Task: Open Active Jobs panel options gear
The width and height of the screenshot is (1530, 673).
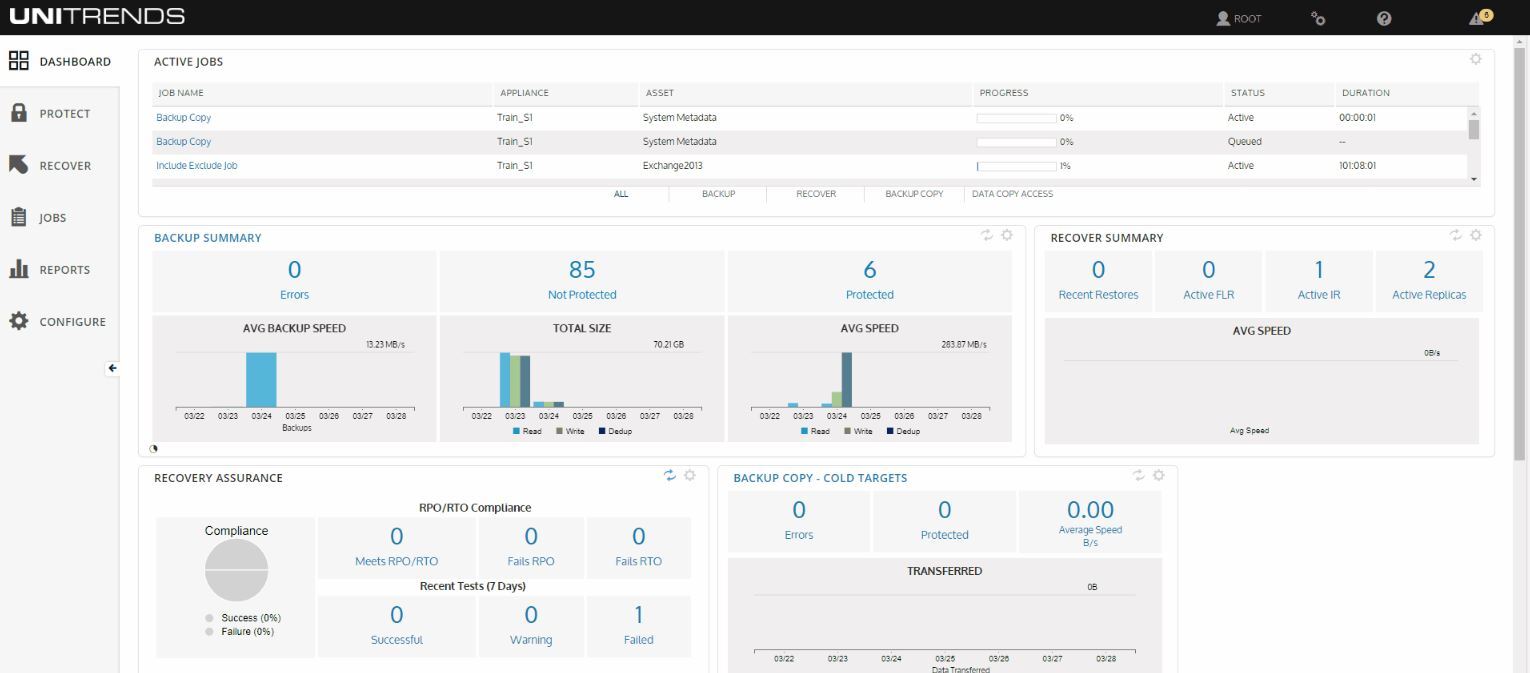Action: (1476, 59)
